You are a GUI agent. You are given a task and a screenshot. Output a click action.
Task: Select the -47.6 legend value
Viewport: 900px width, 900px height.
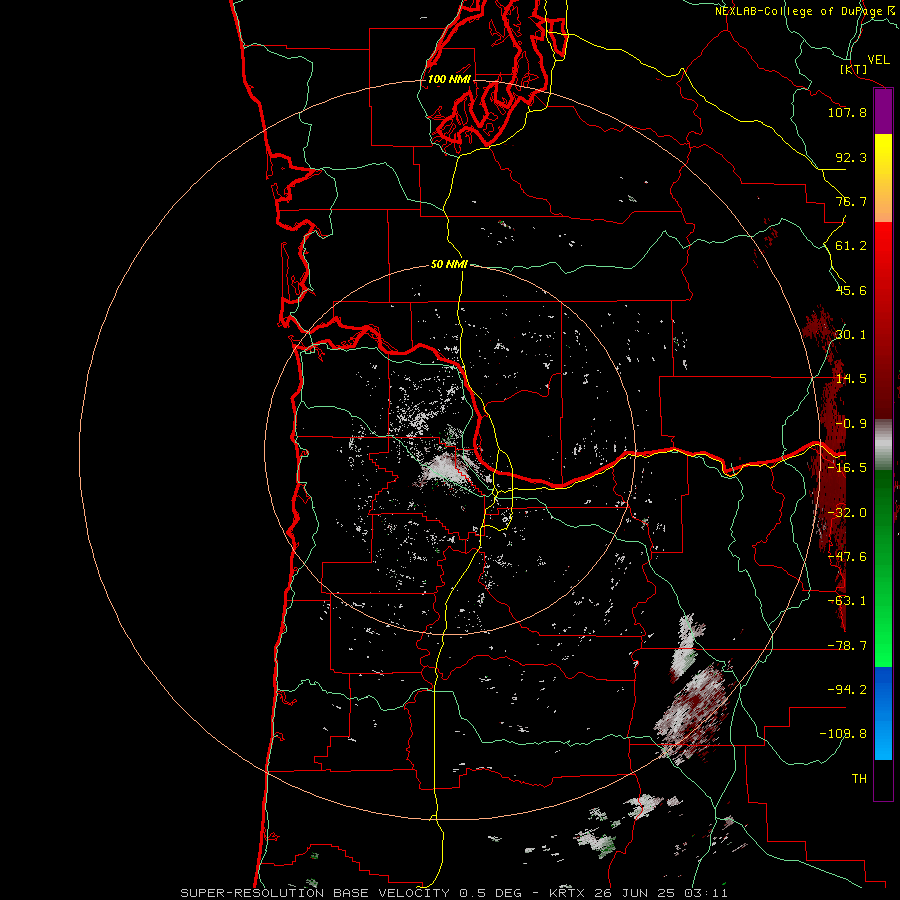click(x=847, y=557)
